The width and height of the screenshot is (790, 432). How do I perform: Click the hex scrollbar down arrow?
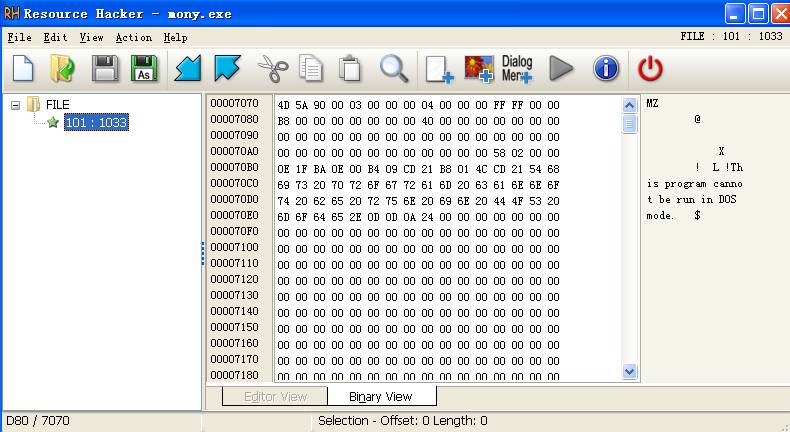click(x=629, y=372)
